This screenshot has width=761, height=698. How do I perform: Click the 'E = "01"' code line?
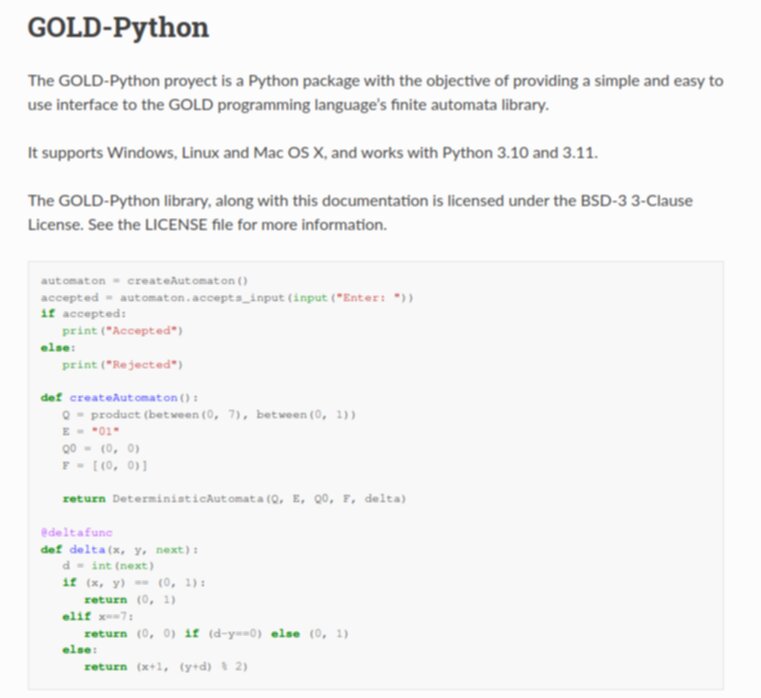click(91, 431)
